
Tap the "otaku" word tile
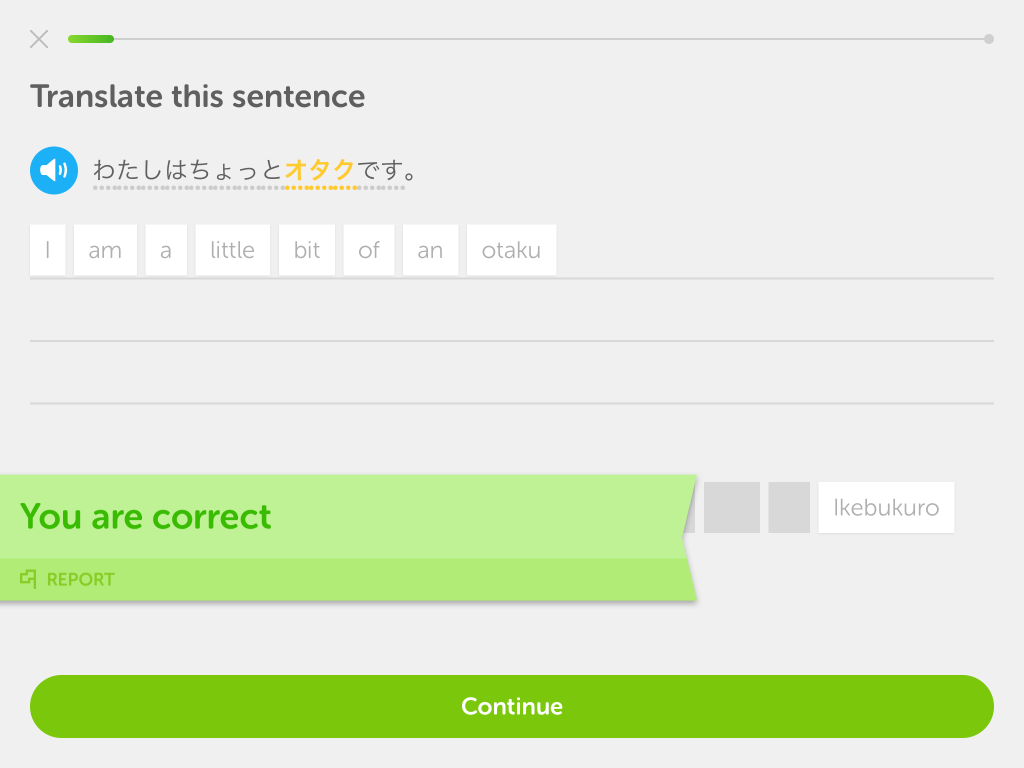tap(511, 250)
